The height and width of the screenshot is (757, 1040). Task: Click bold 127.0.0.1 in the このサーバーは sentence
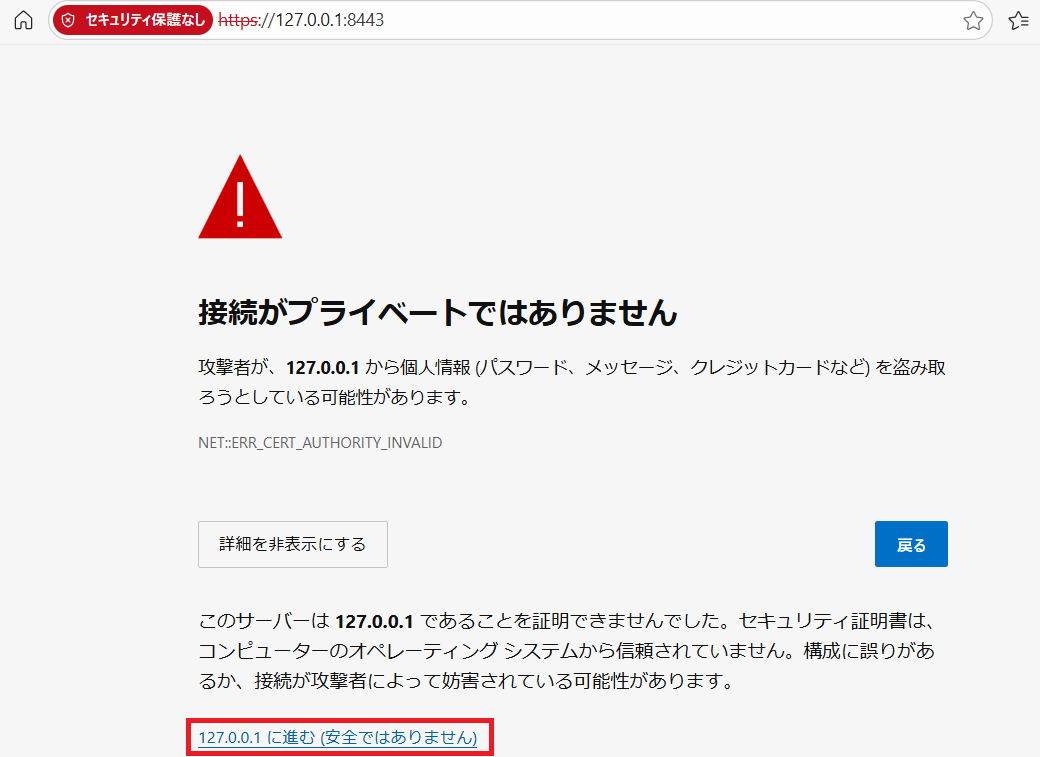[374, 621]
